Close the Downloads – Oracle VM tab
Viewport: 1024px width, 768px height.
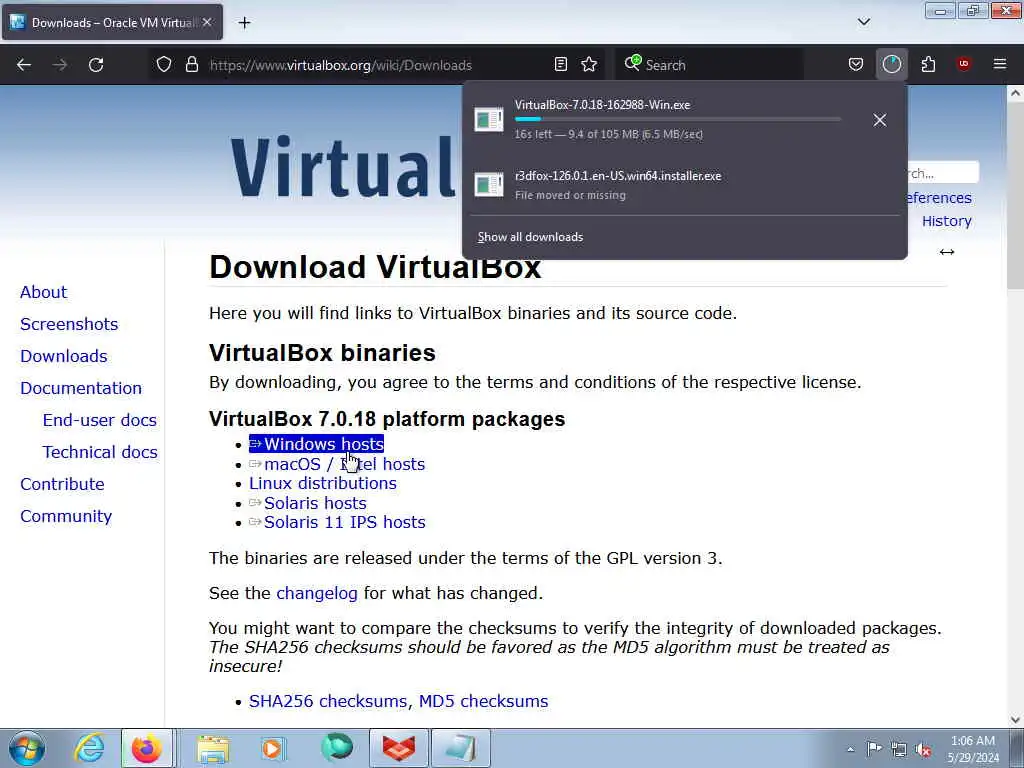[x=207, y=22]
